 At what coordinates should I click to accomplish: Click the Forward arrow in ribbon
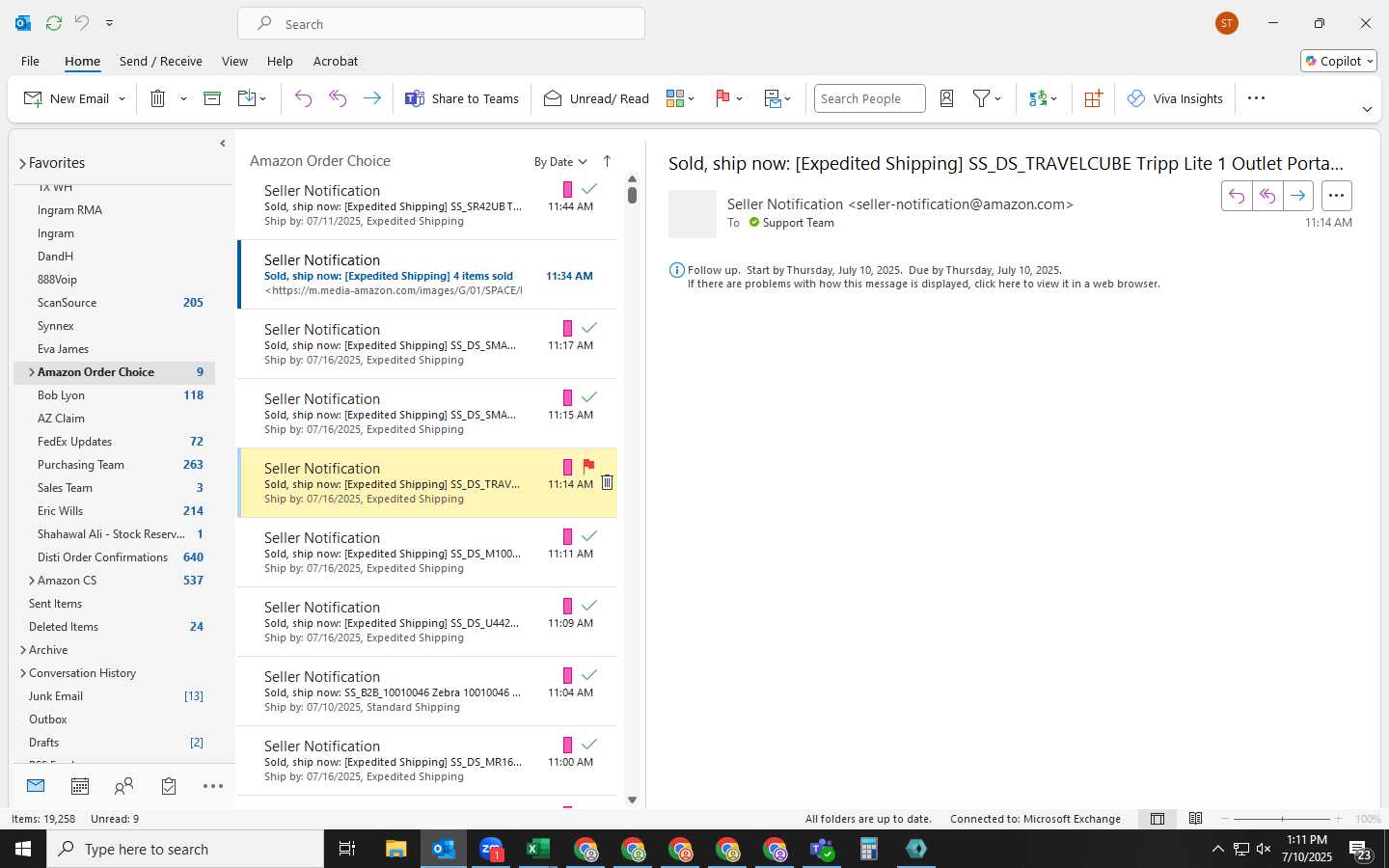click(x=371, y=98)
